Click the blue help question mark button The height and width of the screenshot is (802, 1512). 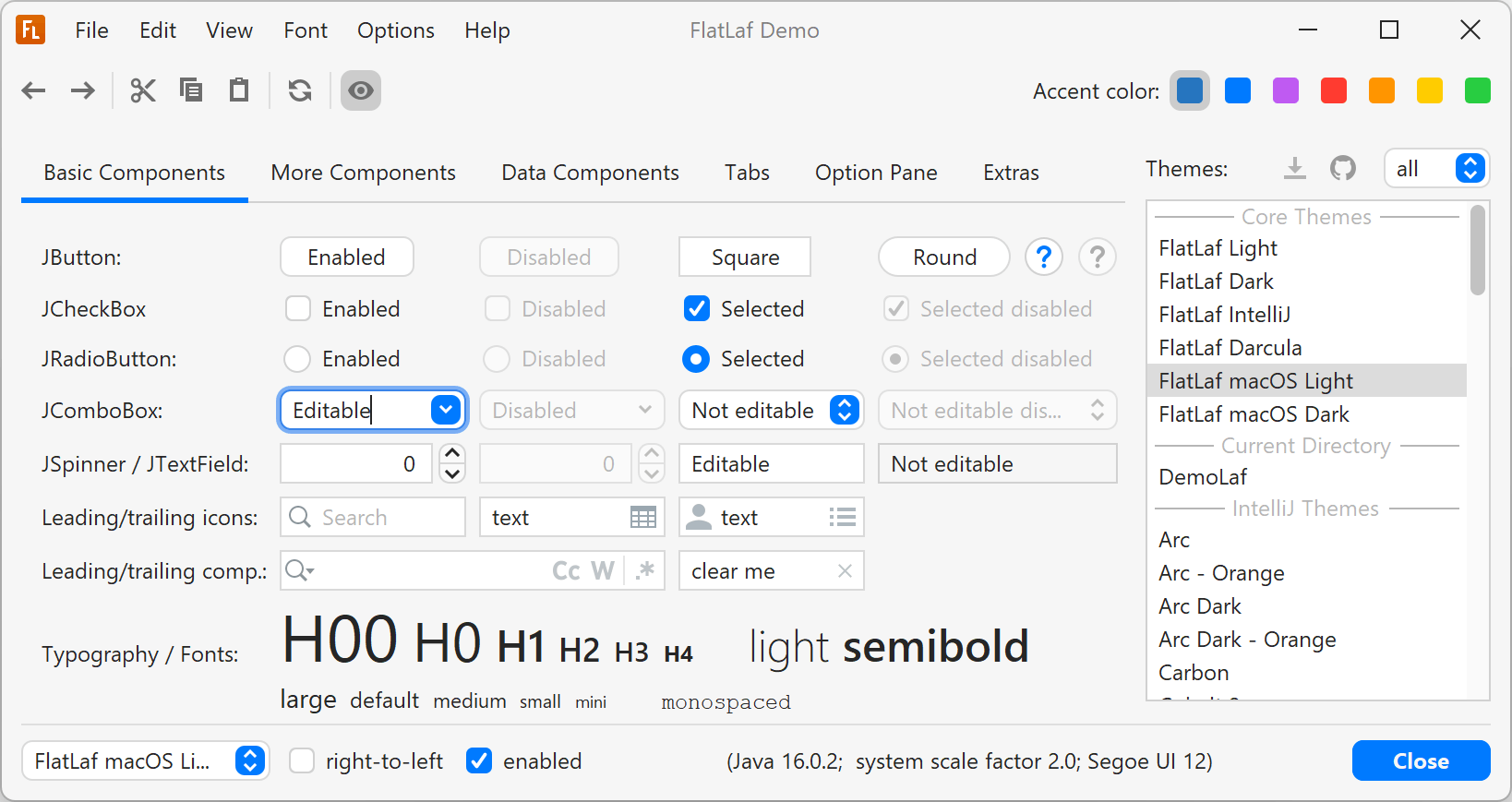tap(1044, 257)
